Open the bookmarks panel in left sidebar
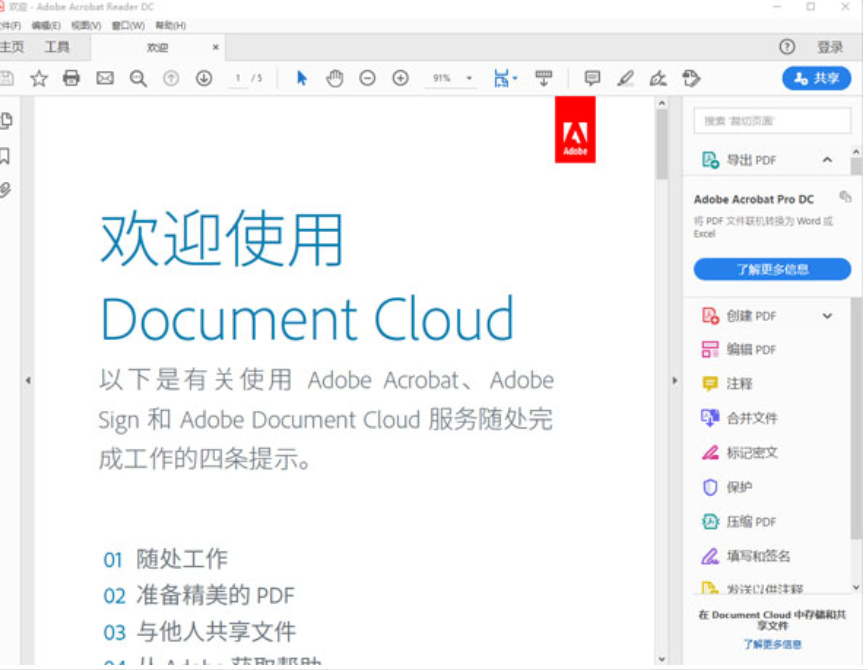The image size is (868, 670). [x=5, y=156]
